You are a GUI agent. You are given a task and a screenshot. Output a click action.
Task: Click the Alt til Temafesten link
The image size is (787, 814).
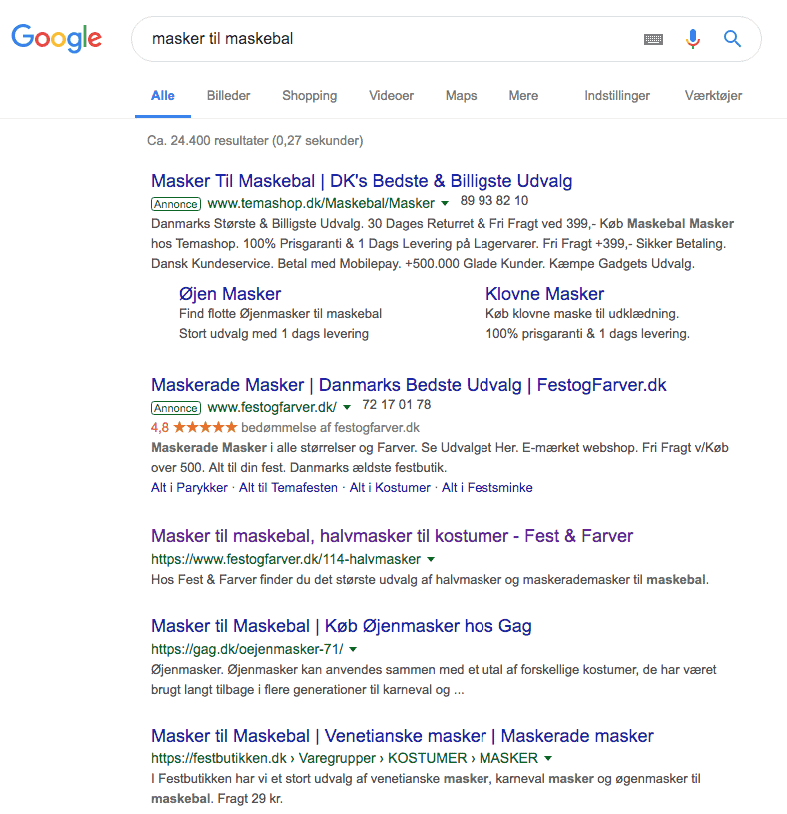tap(288, 487)
